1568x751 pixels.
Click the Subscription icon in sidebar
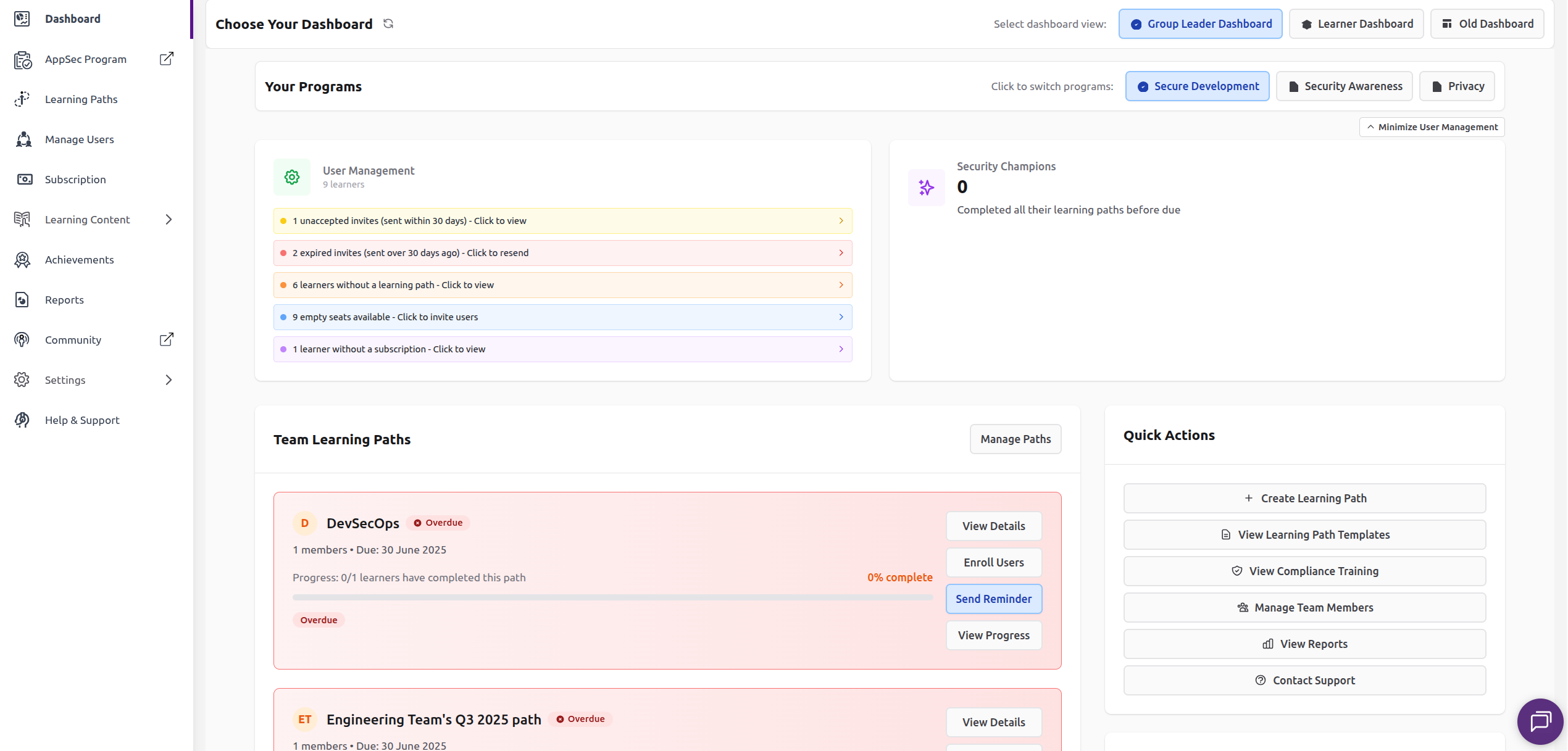24,180
